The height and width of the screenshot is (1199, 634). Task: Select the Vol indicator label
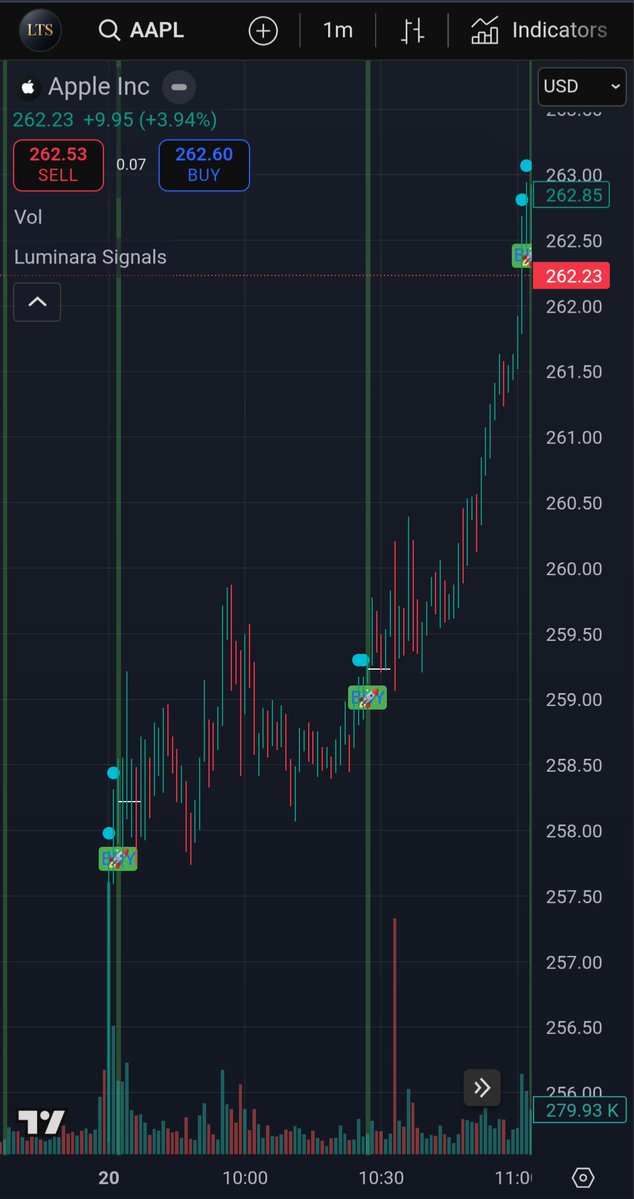28,217
